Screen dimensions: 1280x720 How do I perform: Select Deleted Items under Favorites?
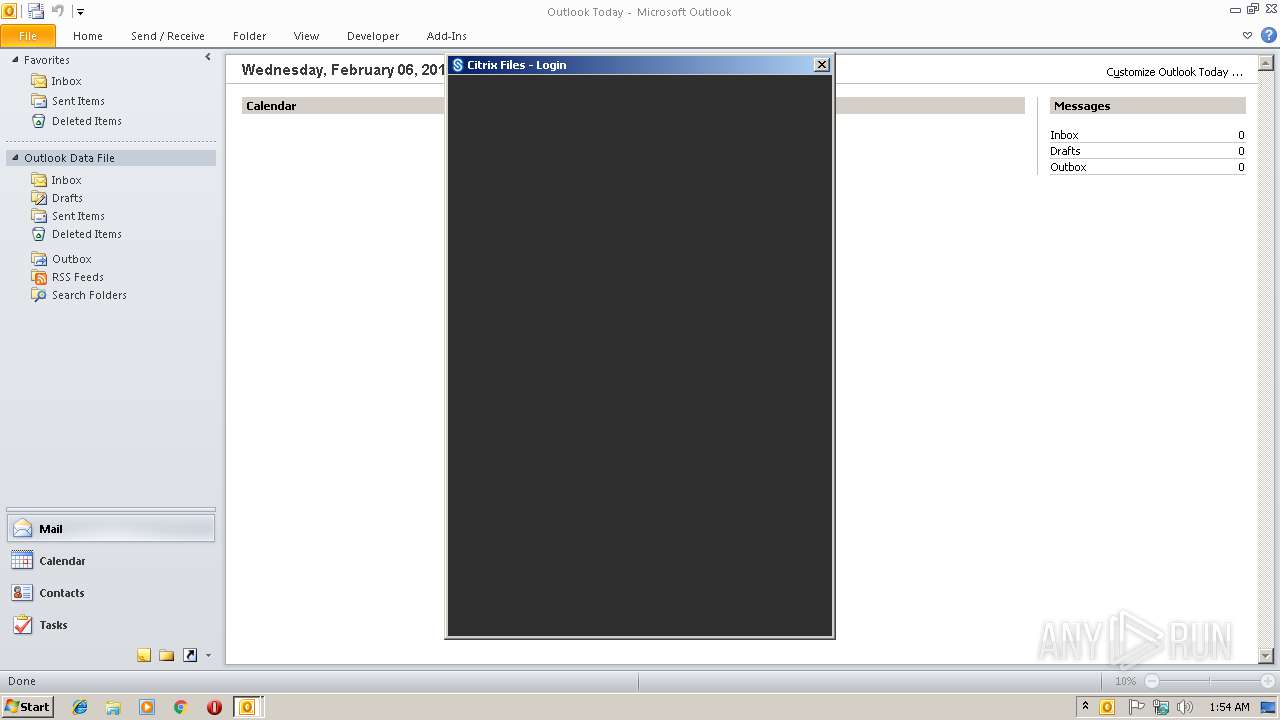pos(86,121)
